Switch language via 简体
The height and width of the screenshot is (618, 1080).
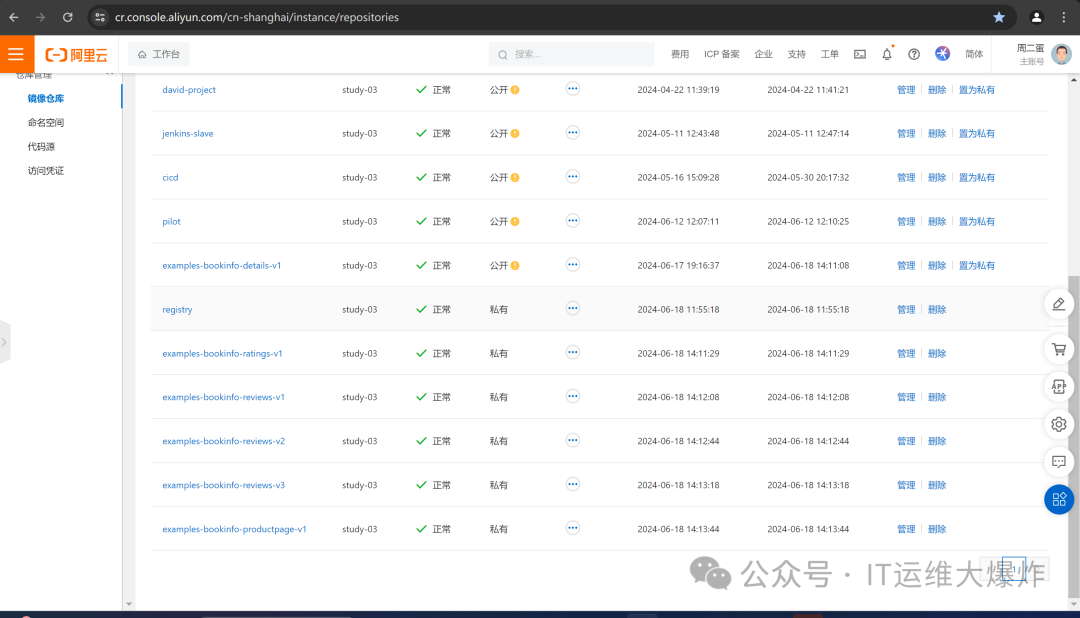[x=974, y=54]
